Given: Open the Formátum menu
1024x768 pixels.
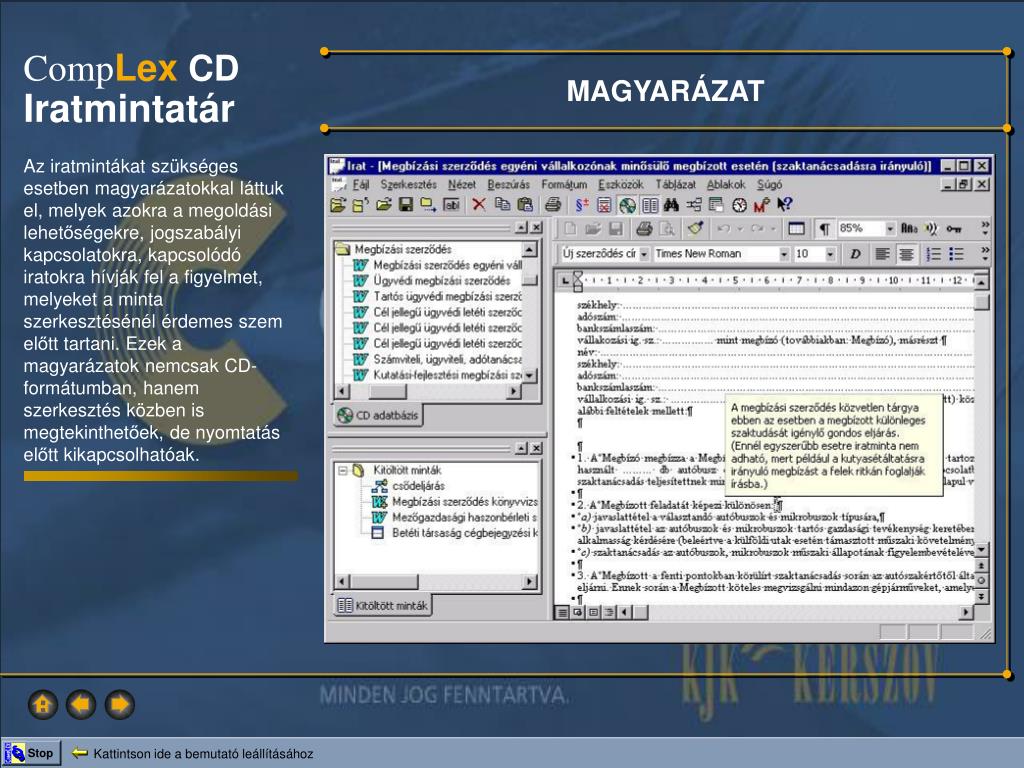Looking at the screenshot, I should [x=564, y=185].
